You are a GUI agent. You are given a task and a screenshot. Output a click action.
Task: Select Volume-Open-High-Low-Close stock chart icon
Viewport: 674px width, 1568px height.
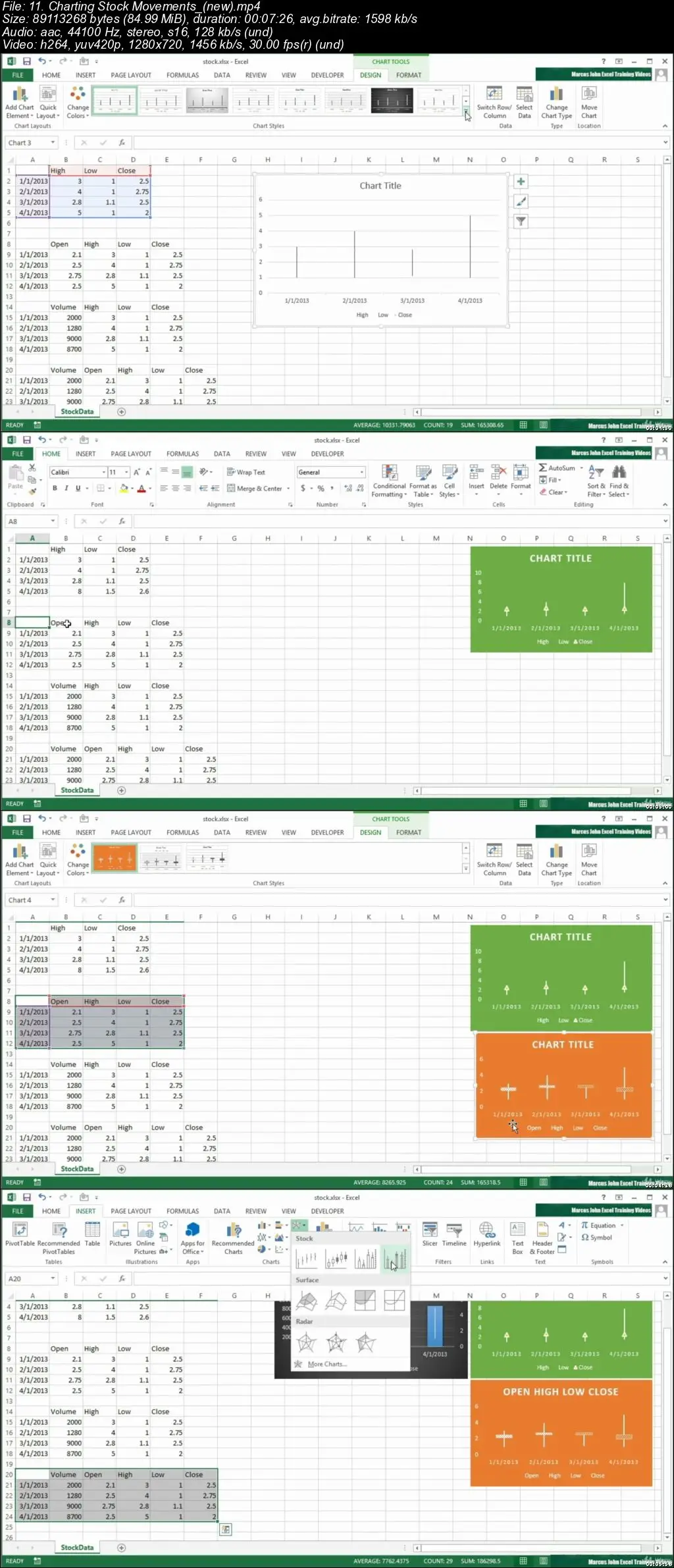point(396,1260)
